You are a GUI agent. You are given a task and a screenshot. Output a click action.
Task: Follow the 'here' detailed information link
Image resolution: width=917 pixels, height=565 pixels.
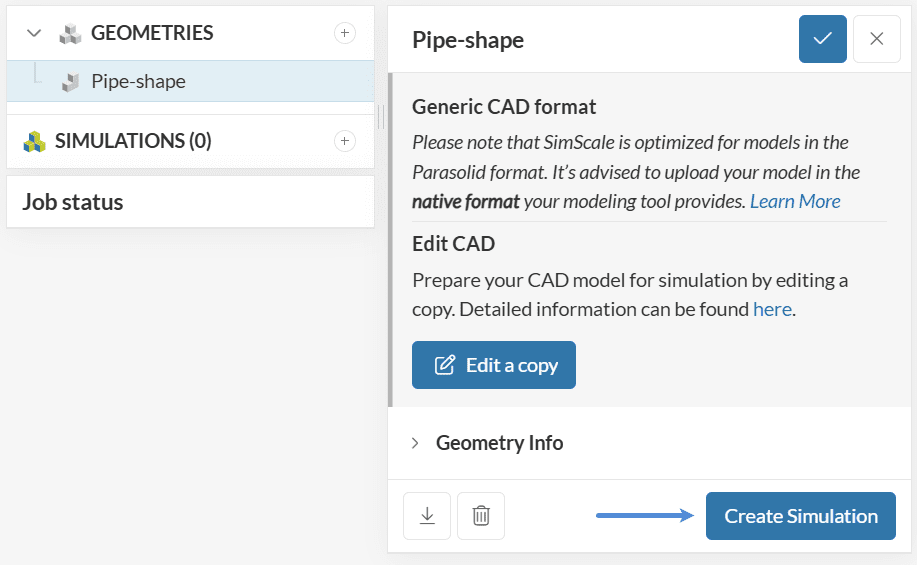pyautogui.click(x=772, y=309)
